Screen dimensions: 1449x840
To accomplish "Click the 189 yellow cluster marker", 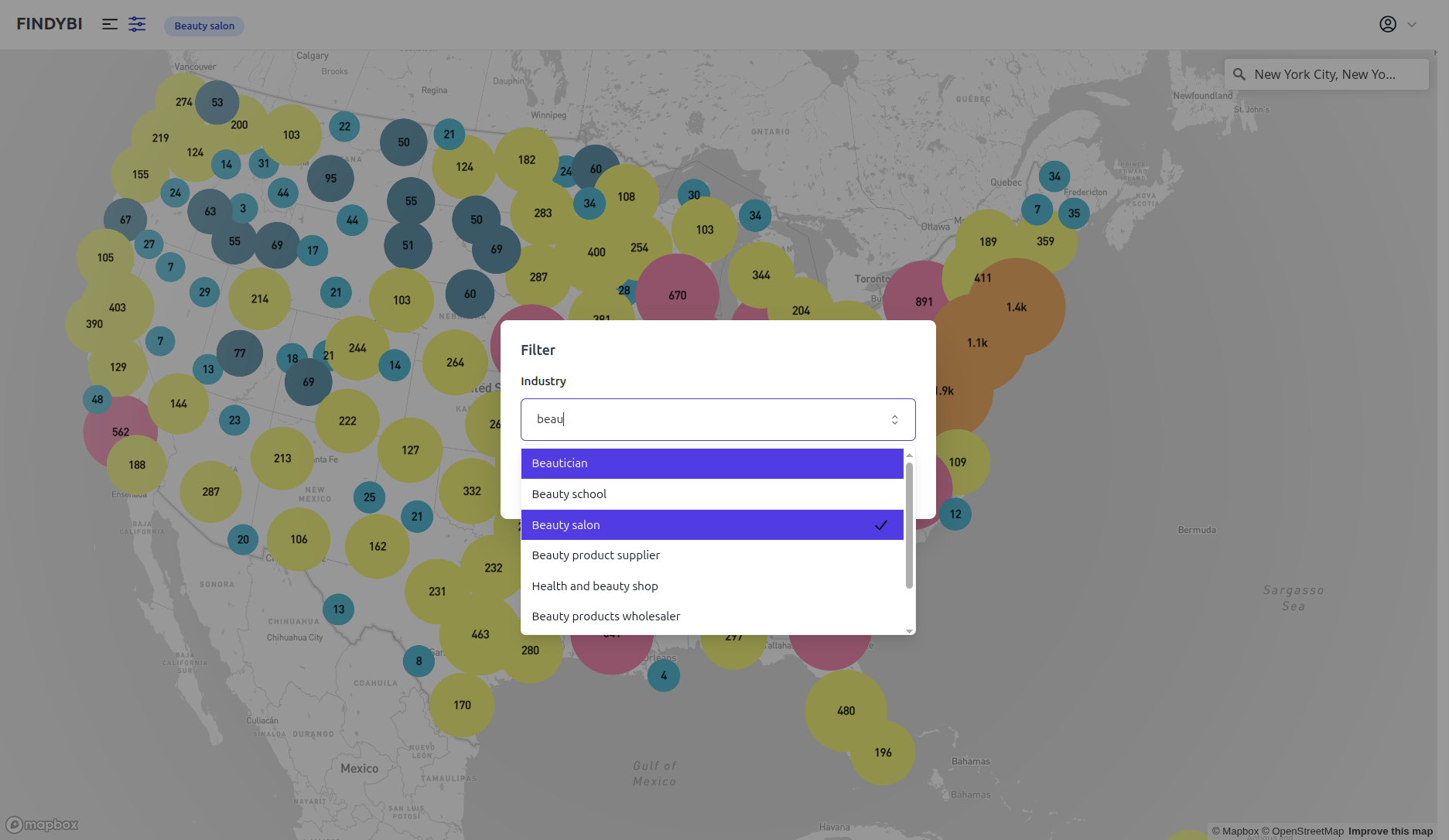I will point(988,242).
